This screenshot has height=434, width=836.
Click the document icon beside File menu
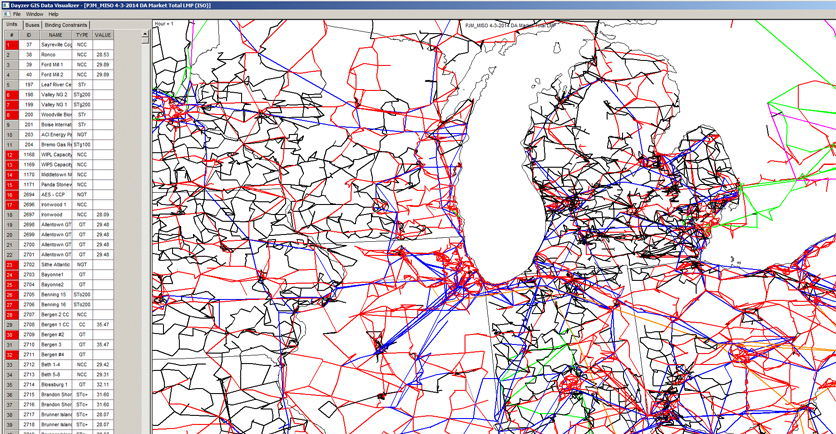click(x=6, y=15)
